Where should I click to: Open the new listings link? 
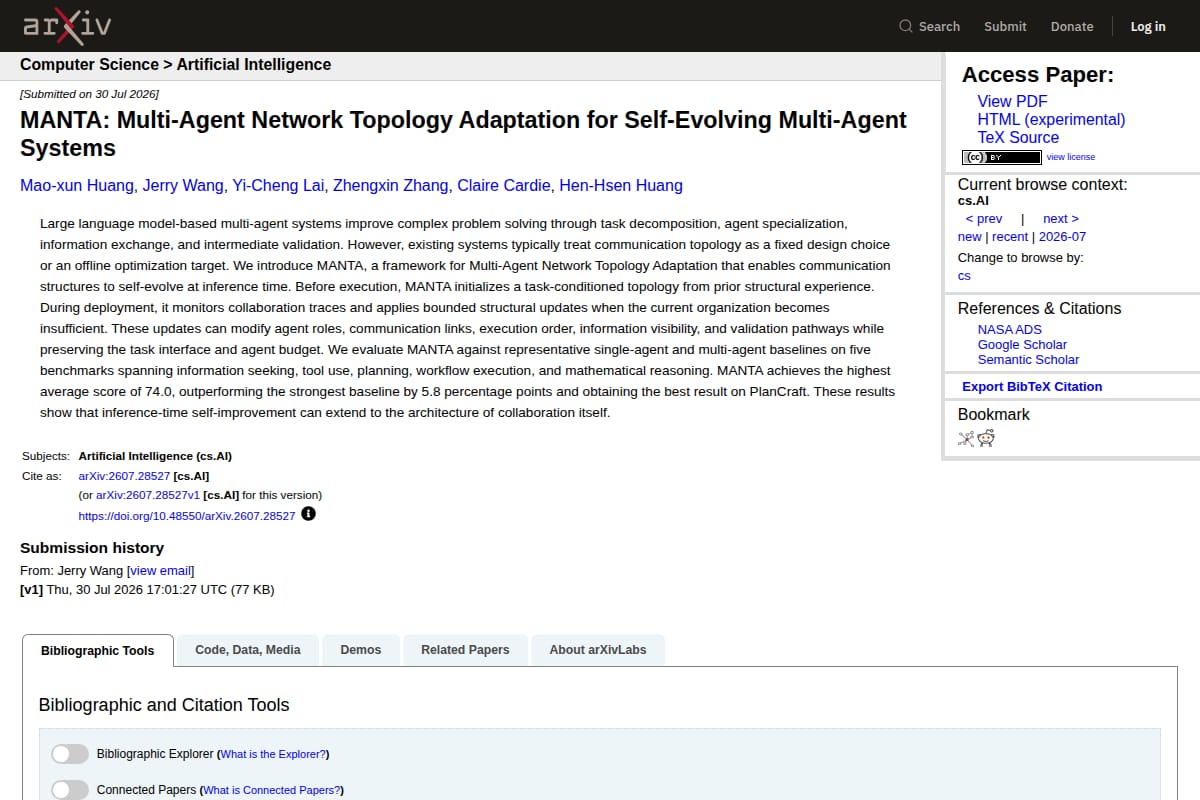click(x=970, y=237)
